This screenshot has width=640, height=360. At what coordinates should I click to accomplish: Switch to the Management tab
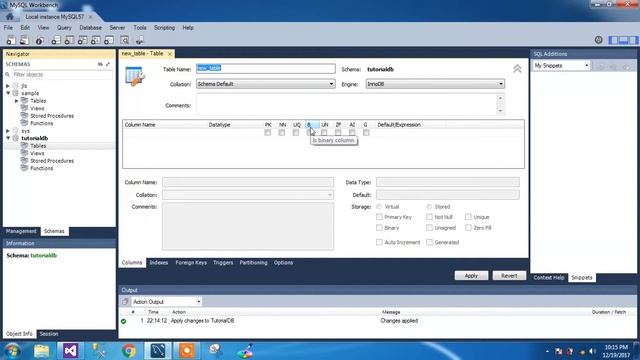(x=21, y=231)
